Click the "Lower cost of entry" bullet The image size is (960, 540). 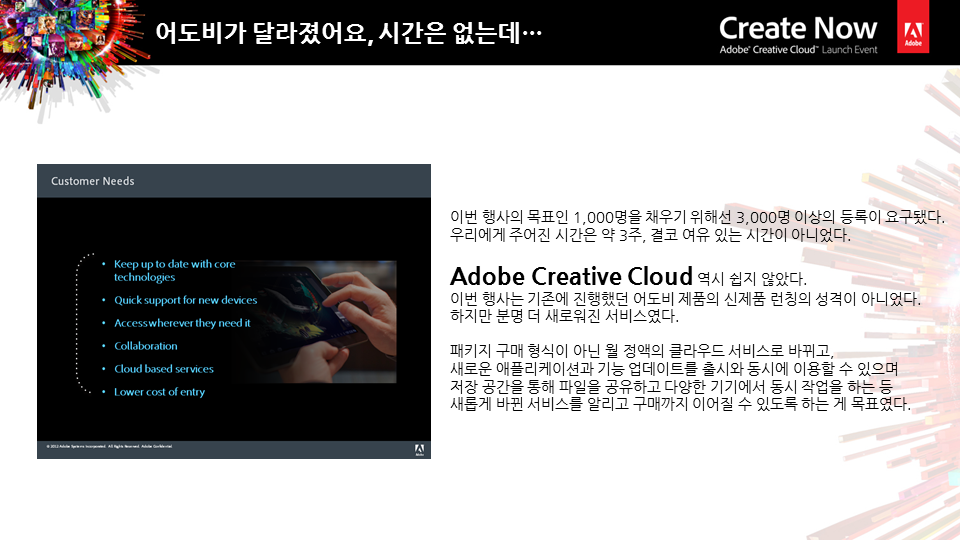tap(159, 392)
